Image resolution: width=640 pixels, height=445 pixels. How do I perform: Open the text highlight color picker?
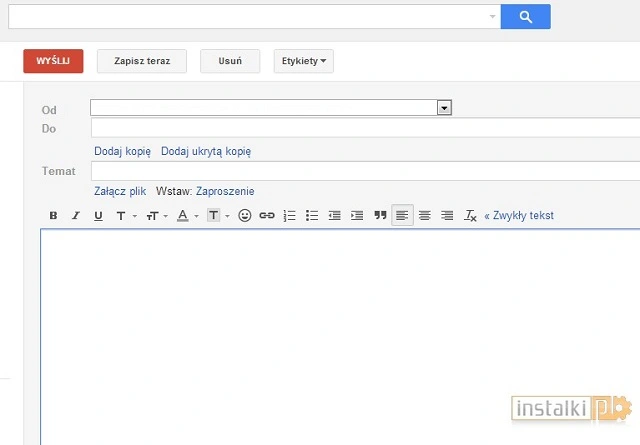213,215
